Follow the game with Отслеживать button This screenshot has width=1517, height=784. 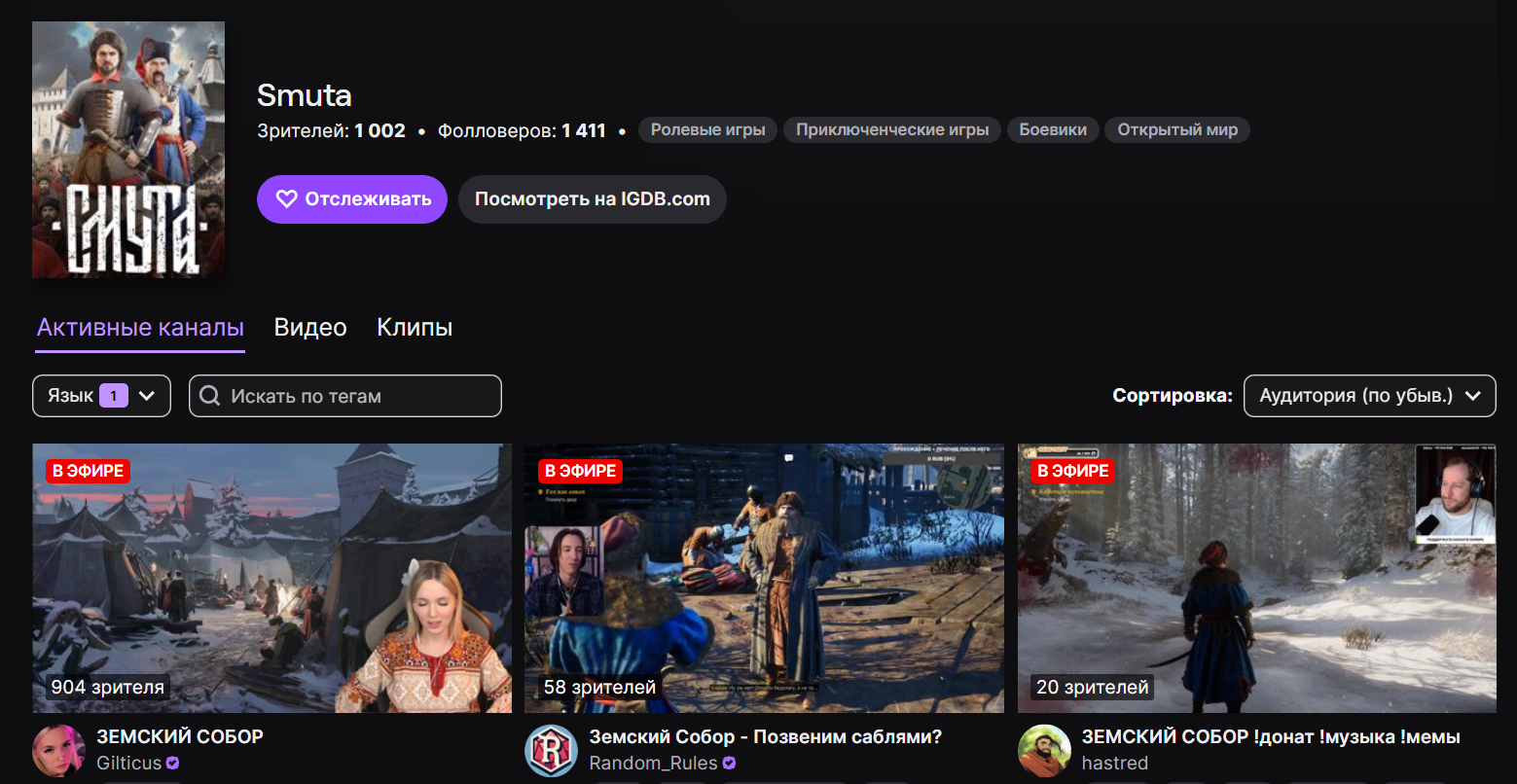click(x=352, y=199)
